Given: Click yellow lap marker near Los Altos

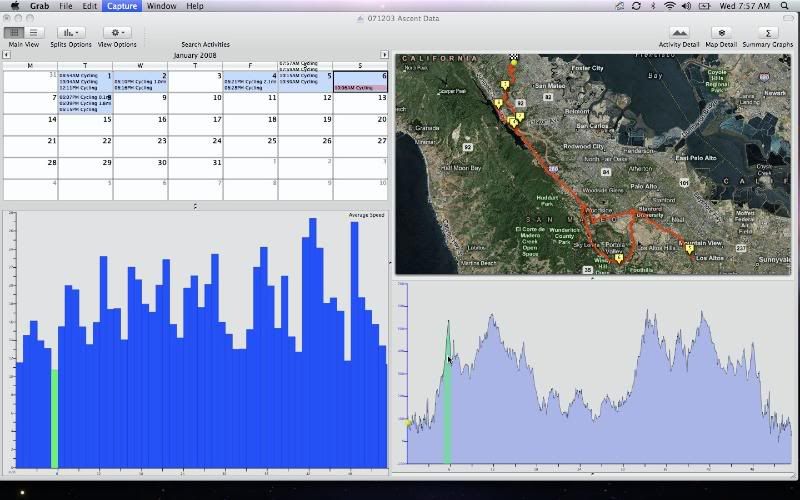Looking at the screenshot, I should point(689,249).
